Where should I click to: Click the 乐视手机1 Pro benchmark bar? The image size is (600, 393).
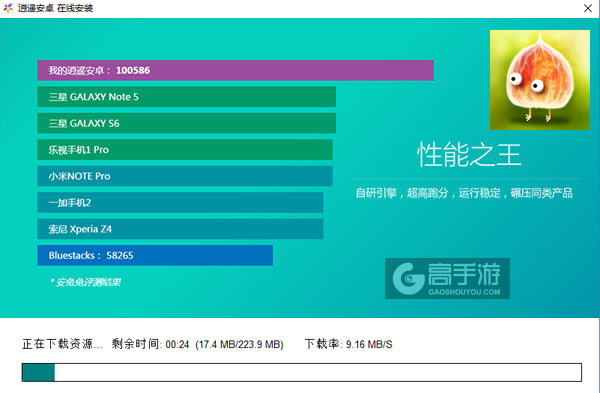[x=185, y=150]
